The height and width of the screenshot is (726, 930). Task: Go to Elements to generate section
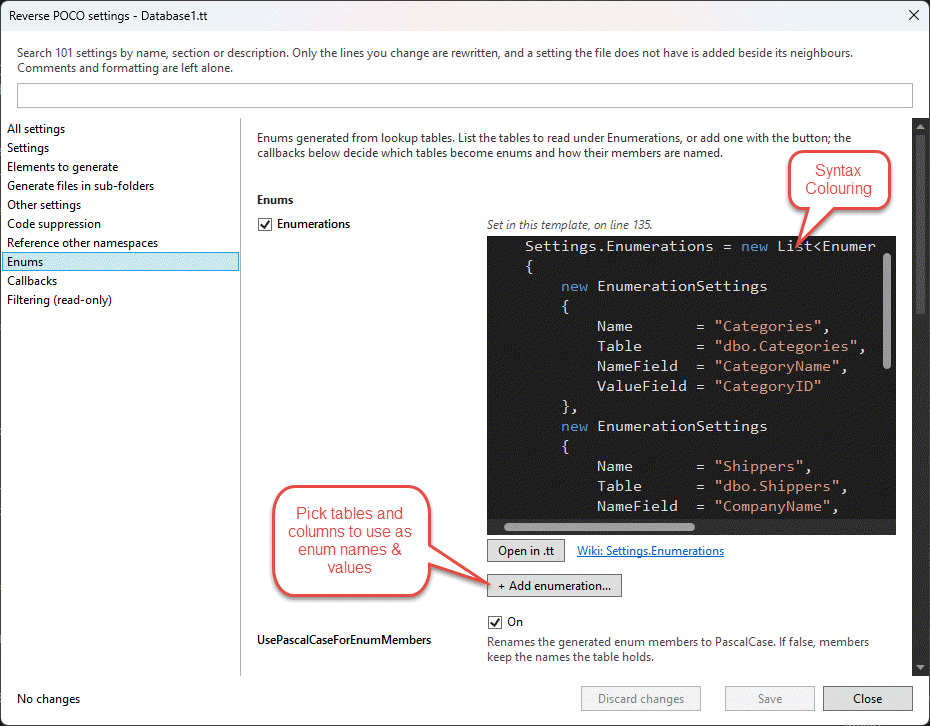coord(62,167)
